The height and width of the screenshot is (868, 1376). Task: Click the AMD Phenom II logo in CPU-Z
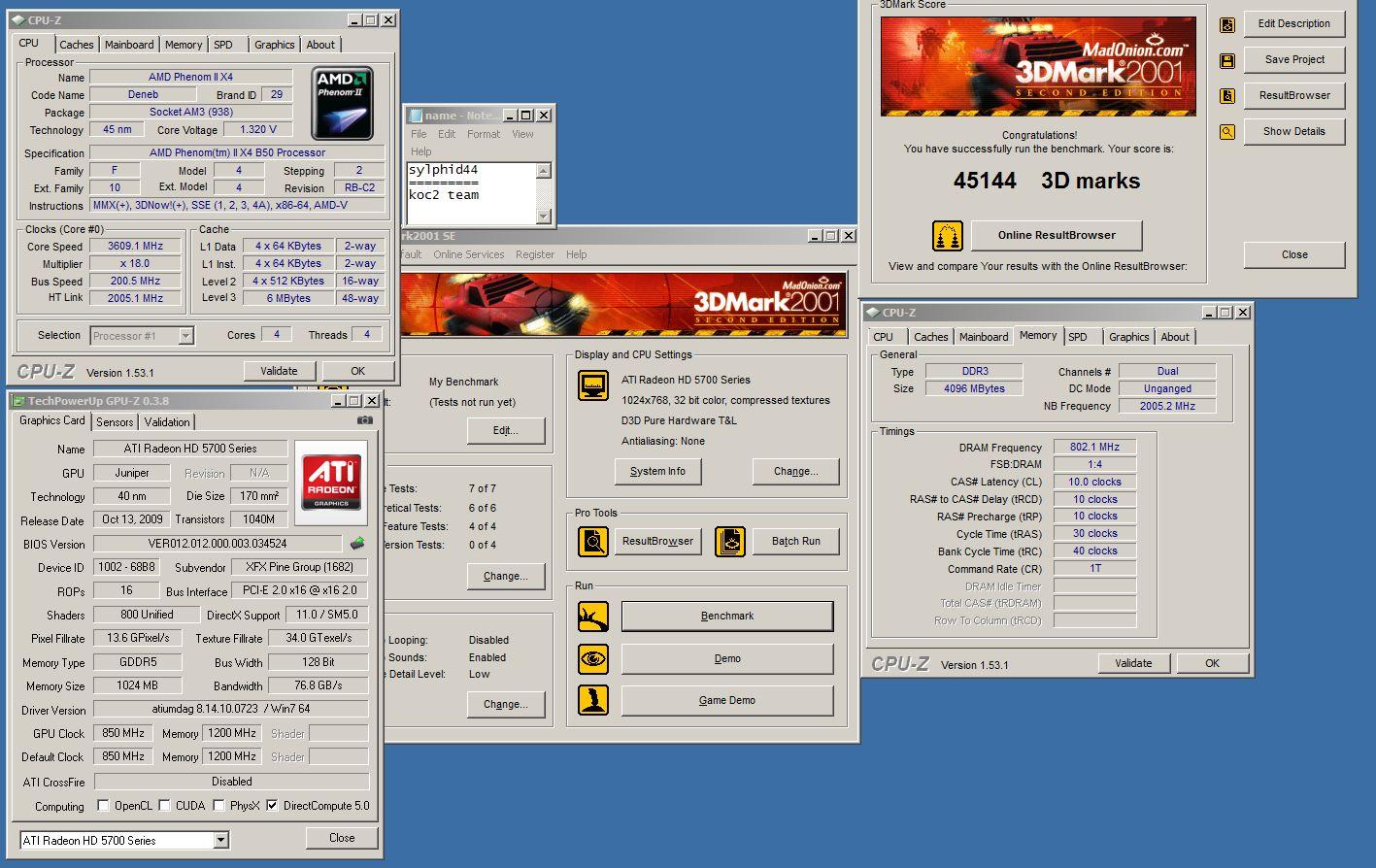click(x=342, y=103)
